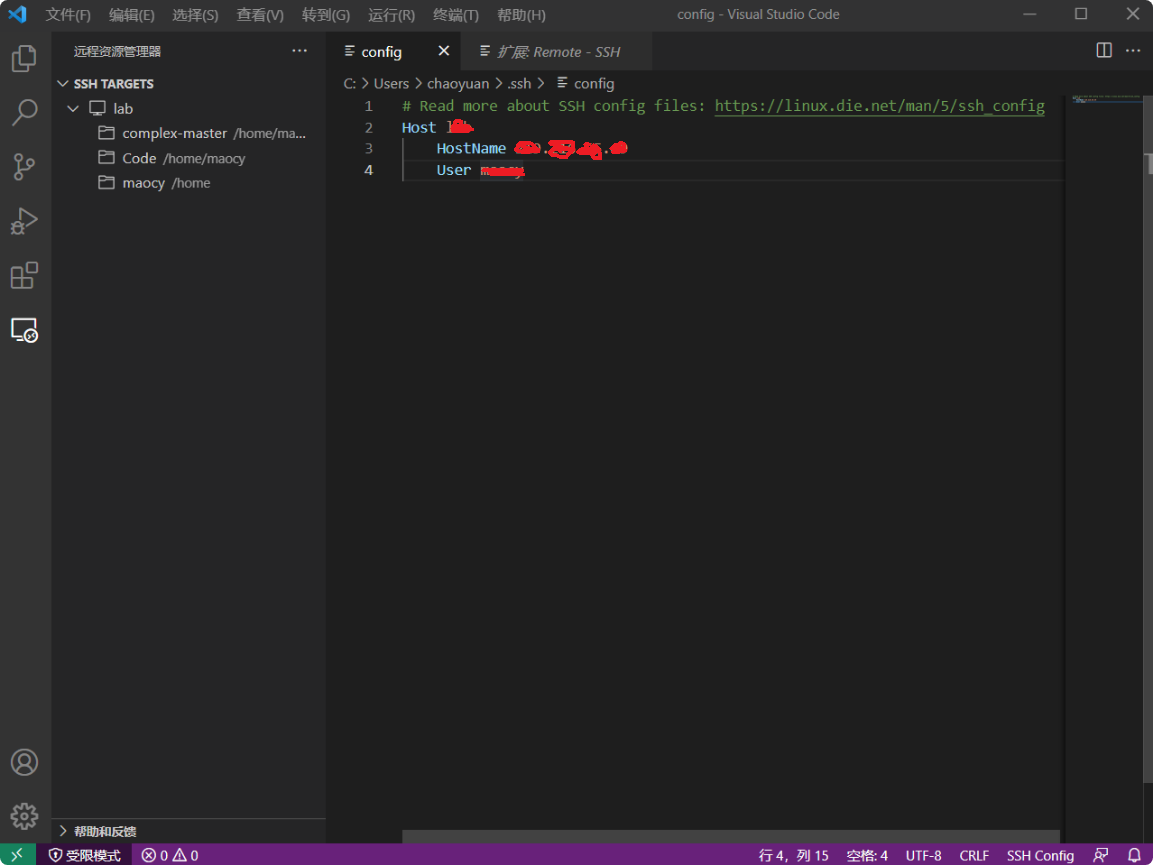Click line number 3 in gutter
The height and width of the screenshot is (865, 1153).
coord(368,149)
